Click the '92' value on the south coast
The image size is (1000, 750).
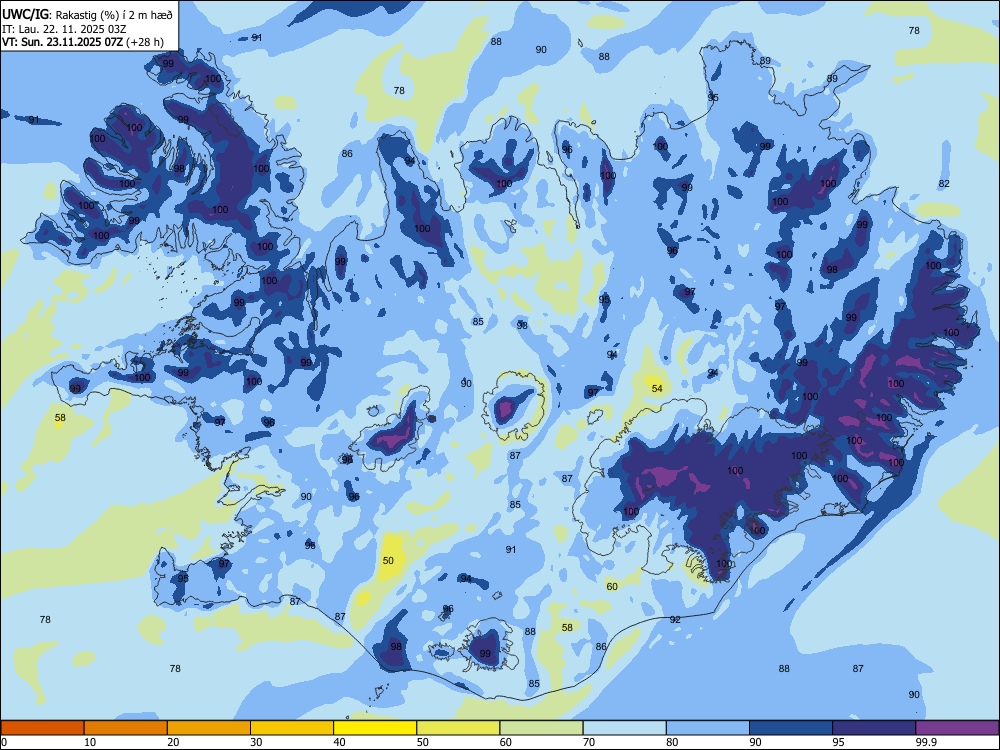[675, 620]
